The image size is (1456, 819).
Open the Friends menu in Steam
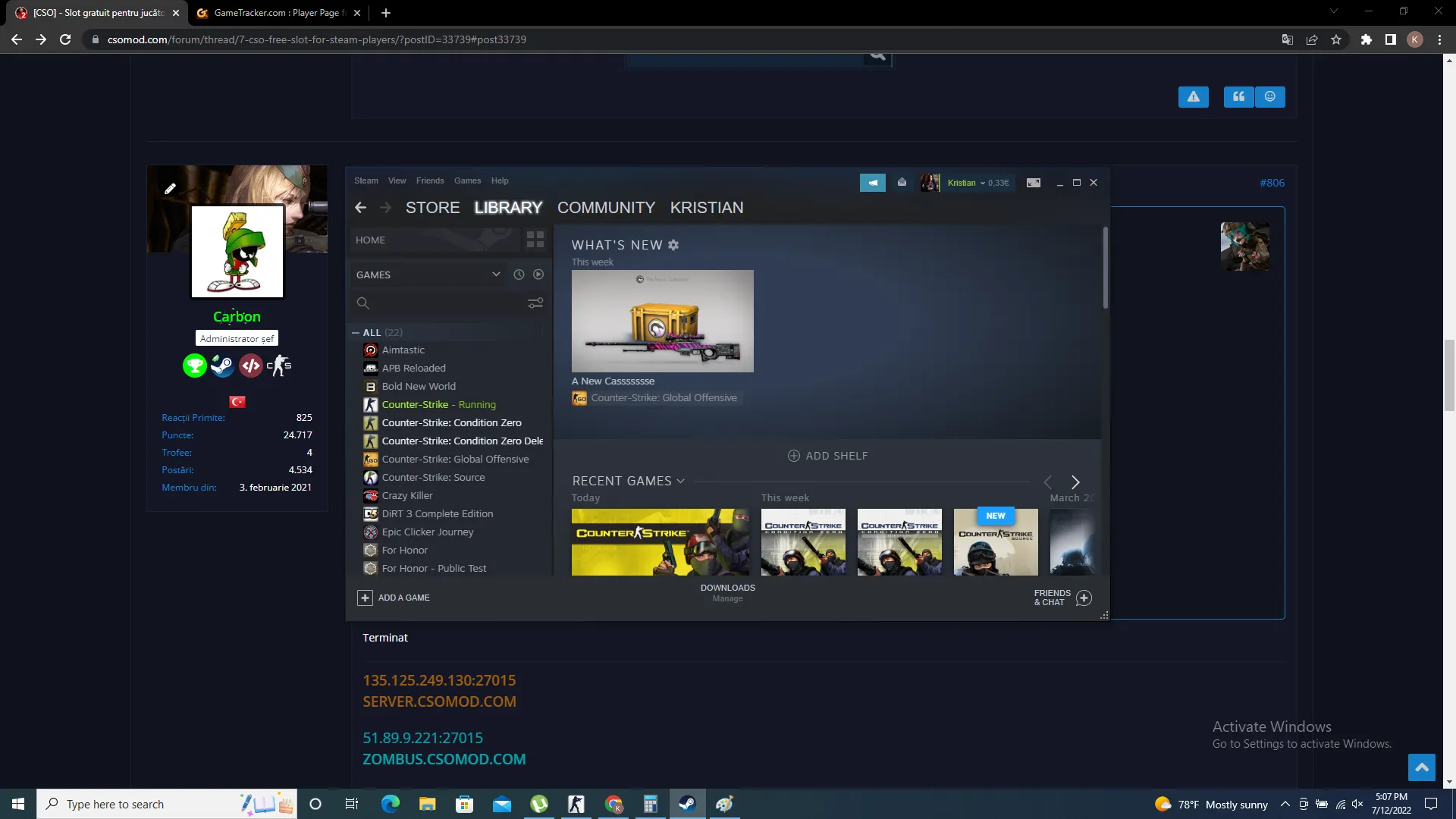[x=430, y=180]
